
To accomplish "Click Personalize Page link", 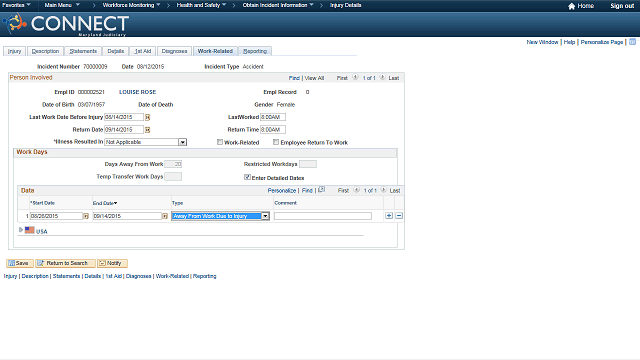I will tap(602, 42).
